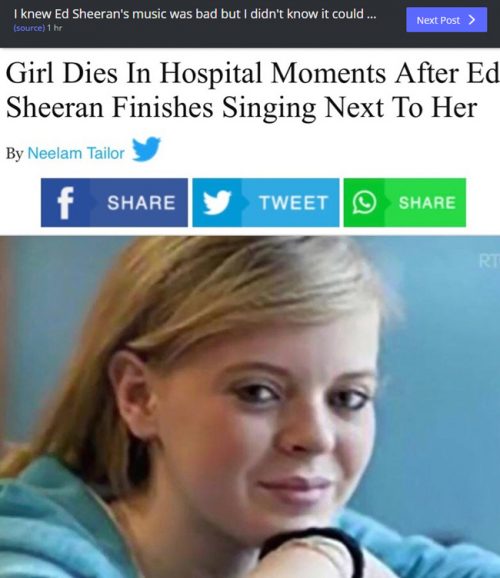Click the RT watermark on the photo
The image size is (500, 578).
[x=489, y=261]
